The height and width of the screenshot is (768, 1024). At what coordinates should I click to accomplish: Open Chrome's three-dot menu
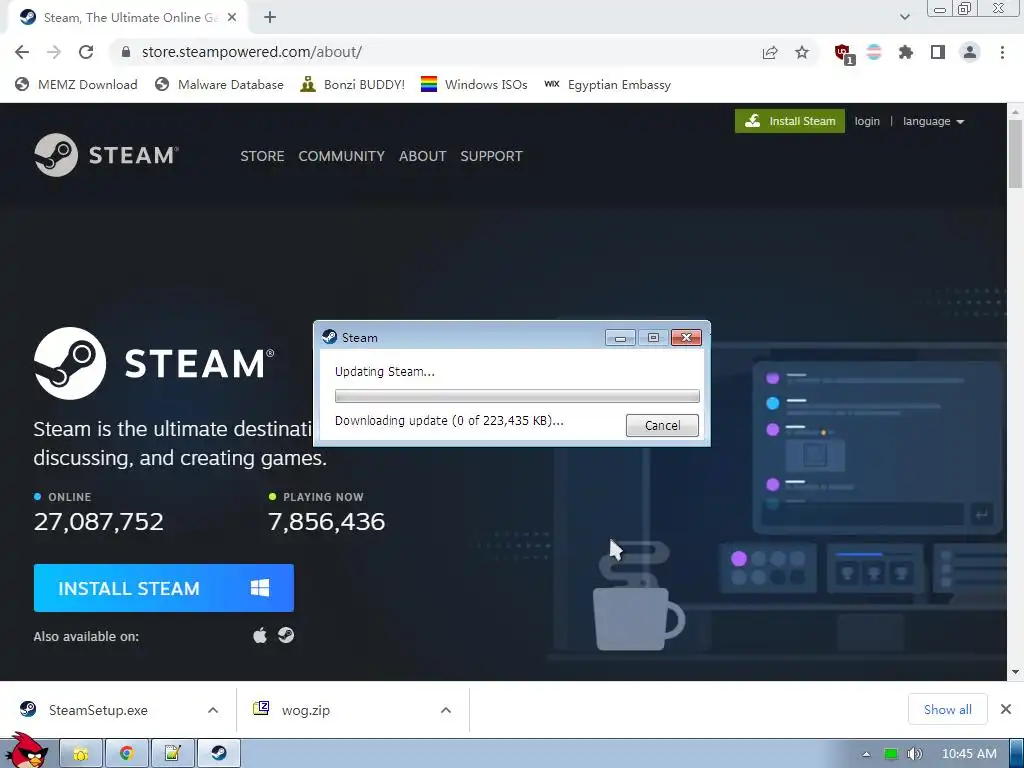[1002, 52]
